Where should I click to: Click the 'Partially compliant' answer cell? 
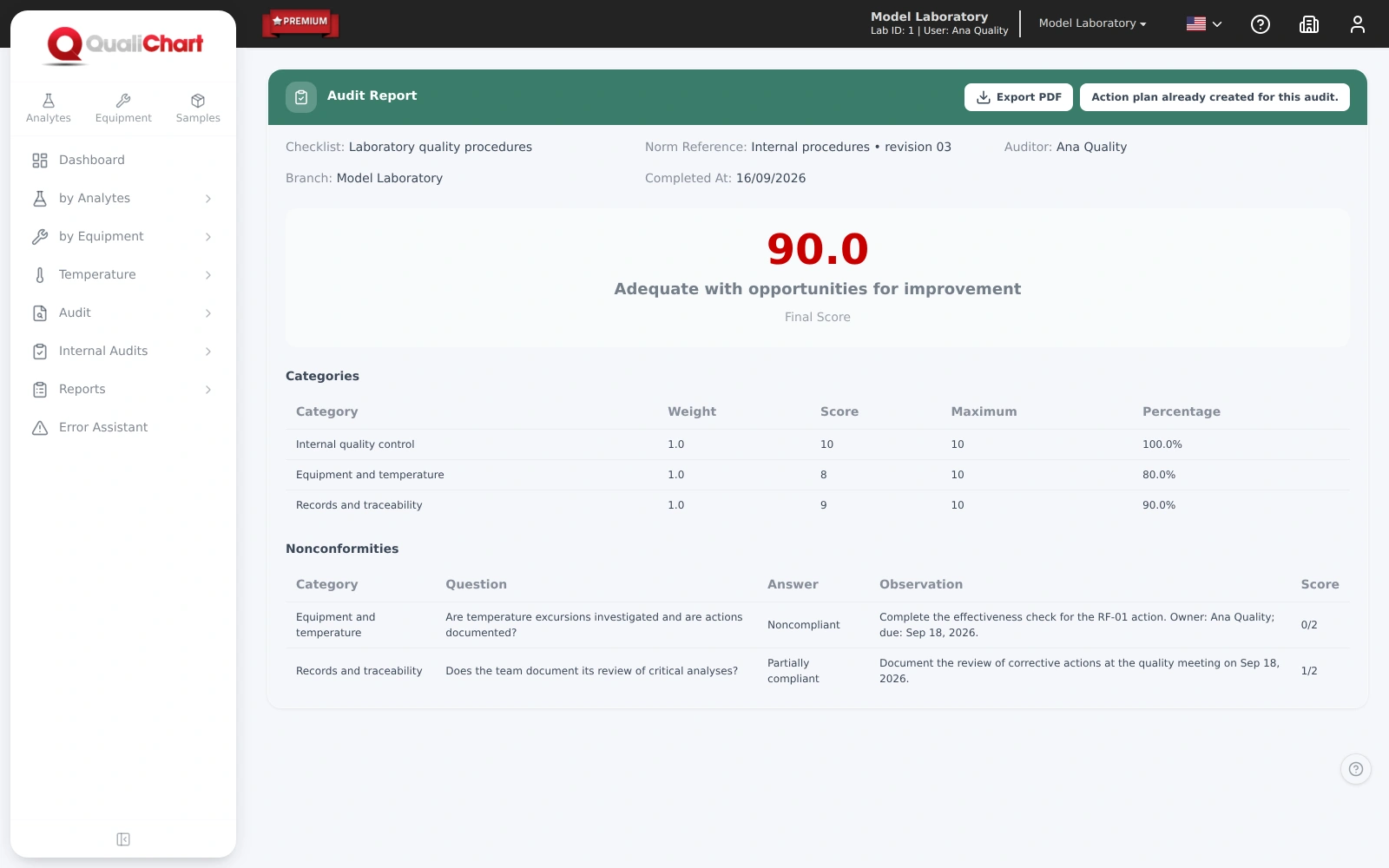(793, 671)
